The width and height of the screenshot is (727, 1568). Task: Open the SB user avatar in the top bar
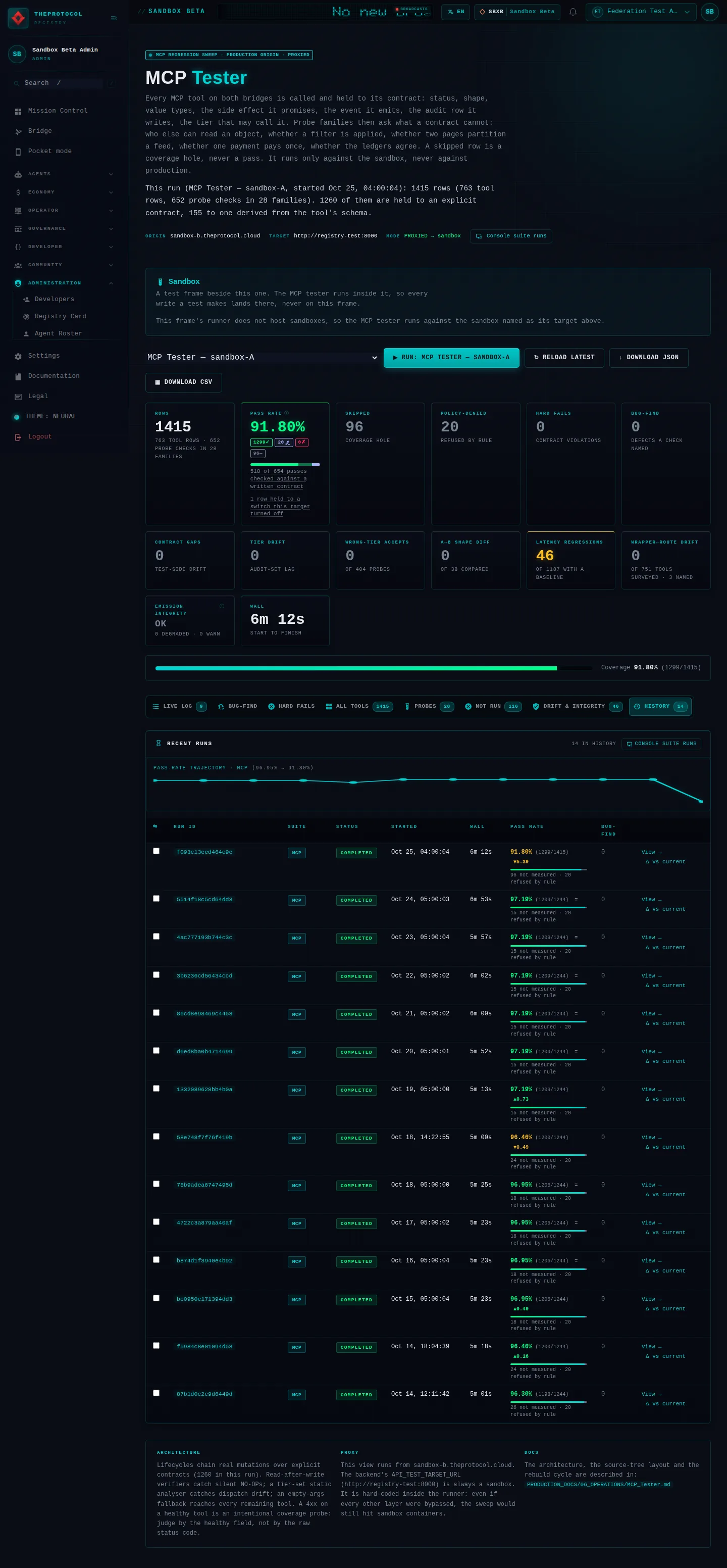(709, 12)
